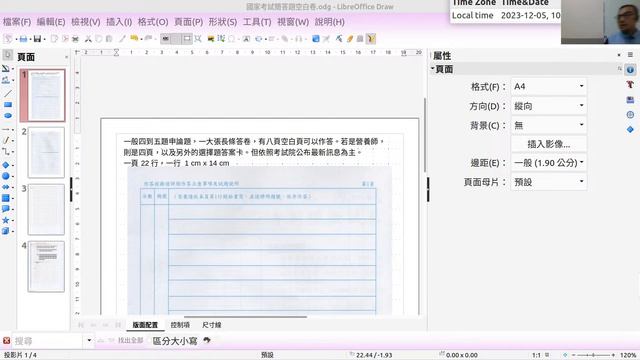Viewport: 640px width, 360px height.
Task: Open the 頁面(P) menu
Action: [189, 22]
